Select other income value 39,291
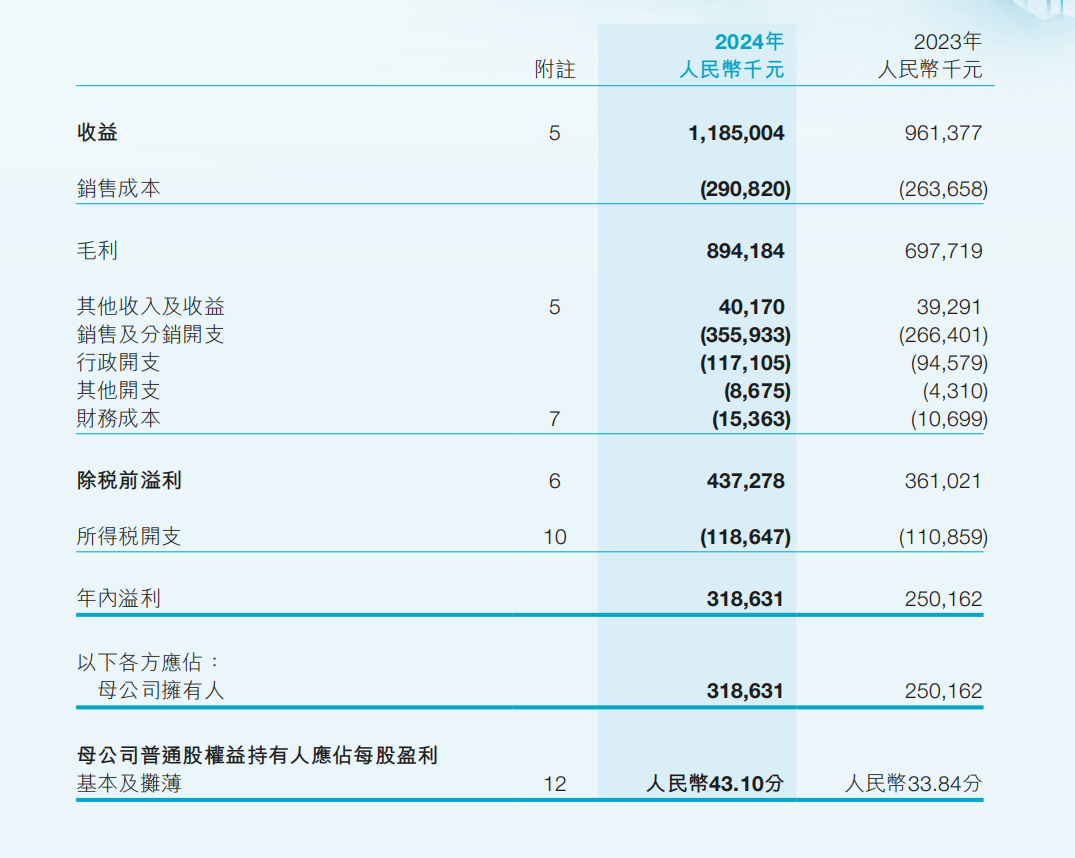The width and height of the screenshot is (1075, 858). click(x=949, y=307)
